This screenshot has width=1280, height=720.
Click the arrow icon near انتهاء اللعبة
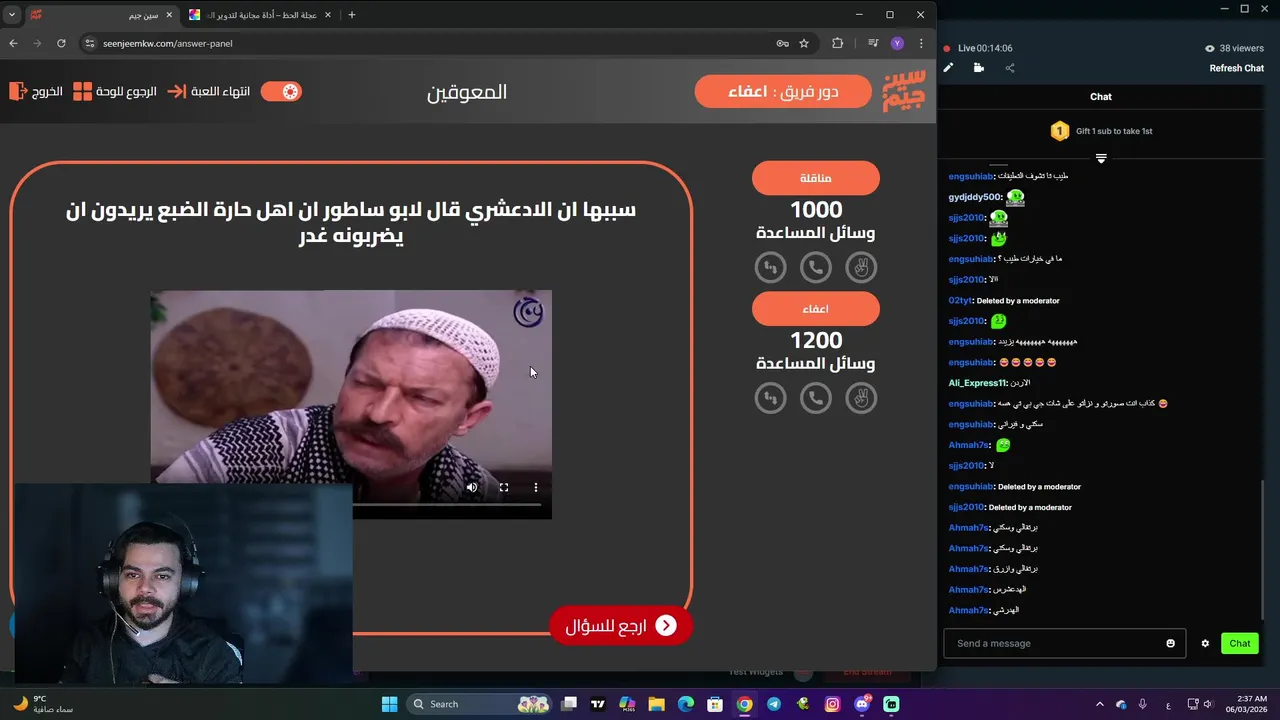pos(176,91)
